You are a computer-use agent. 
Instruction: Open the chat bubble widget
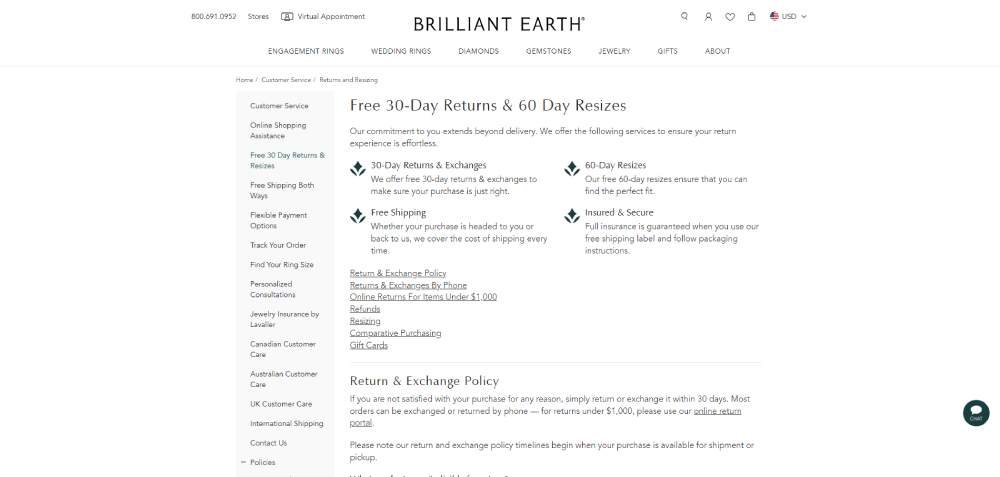coord(976,413)
